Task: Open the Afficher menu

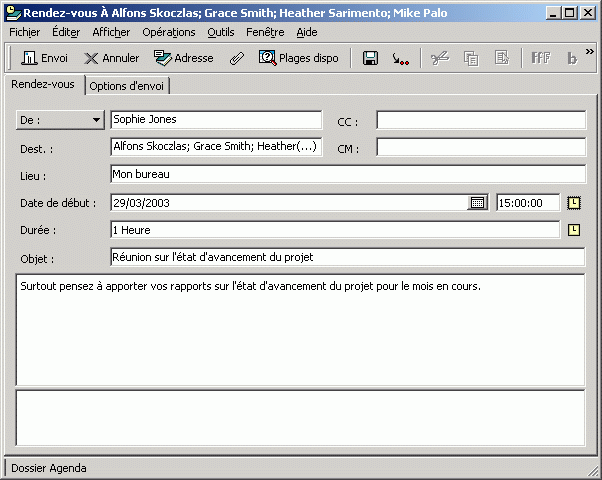Action: pos(111,32)
